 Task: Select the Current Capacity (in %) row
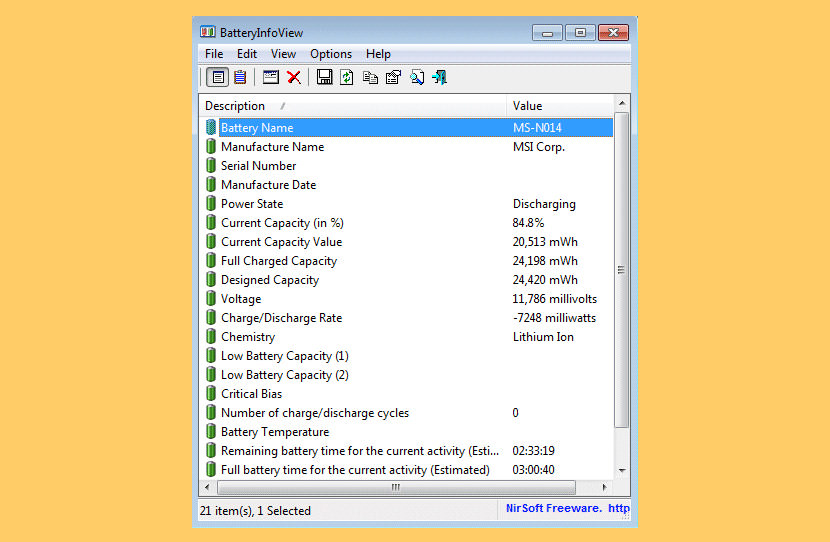tap(407, 223)
